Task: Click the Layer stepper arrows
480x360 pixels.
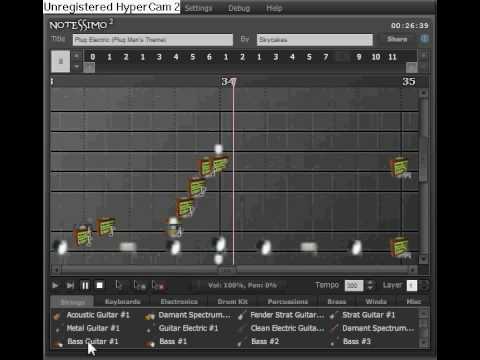Action: tap(425, 285)
